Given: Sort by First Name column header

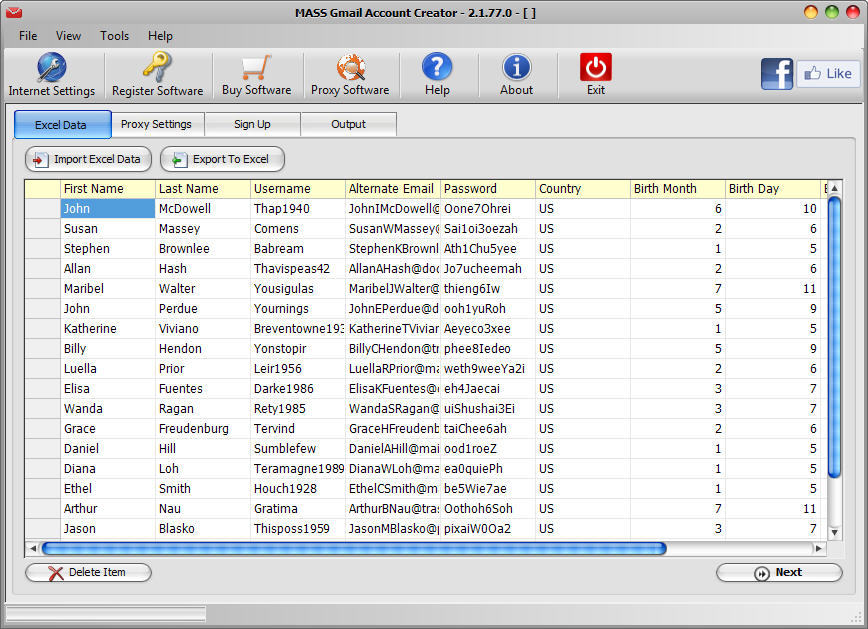Looking at the screenshot, I should 107,189.
